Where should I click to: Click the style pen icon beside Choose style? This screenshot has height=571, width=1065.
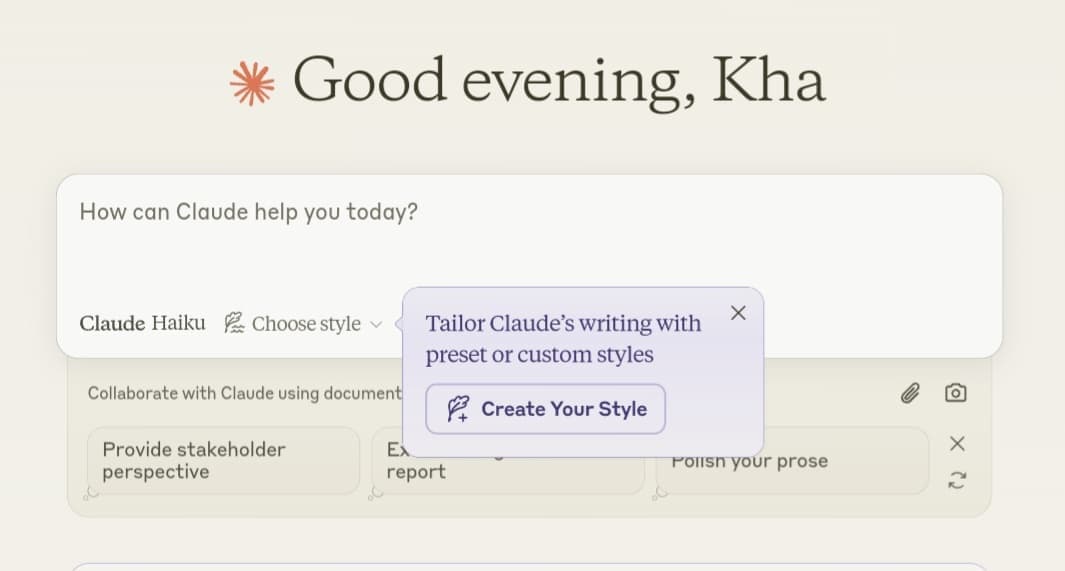point(235,323)
